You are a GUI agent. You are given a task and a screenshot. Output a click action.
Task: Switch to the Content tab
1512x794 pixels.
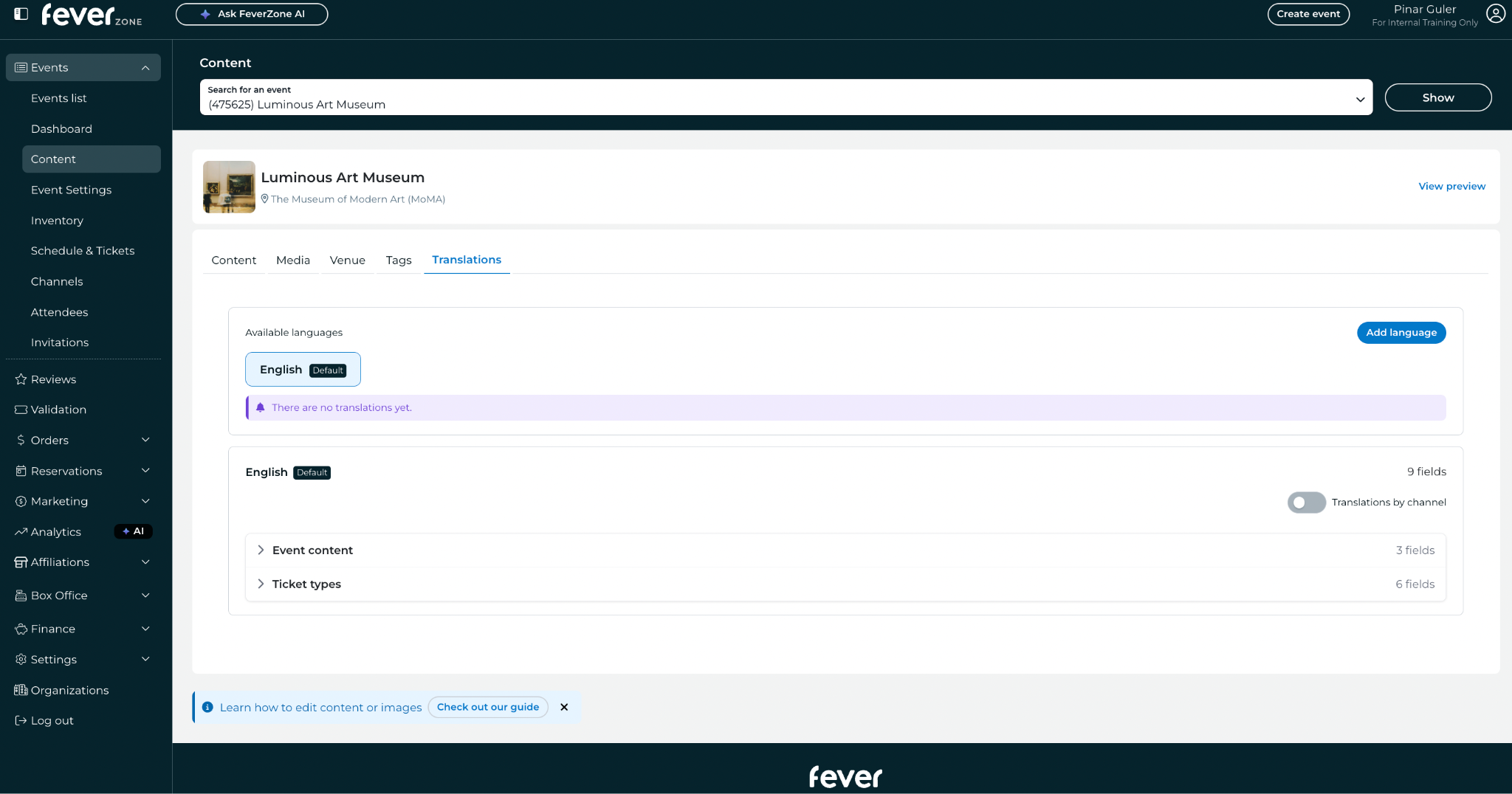point(234,260)
